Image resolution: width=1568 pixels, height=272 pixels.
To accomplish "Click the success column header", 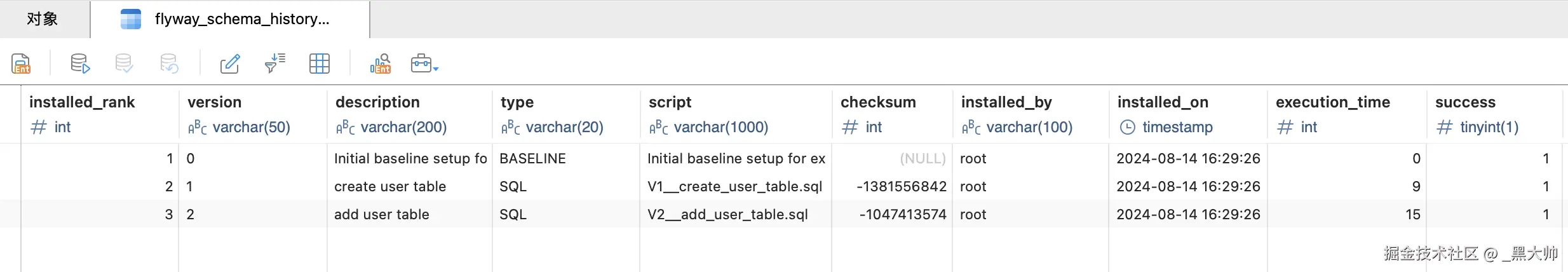I will pyautogui.click(x=1465, y=102).
